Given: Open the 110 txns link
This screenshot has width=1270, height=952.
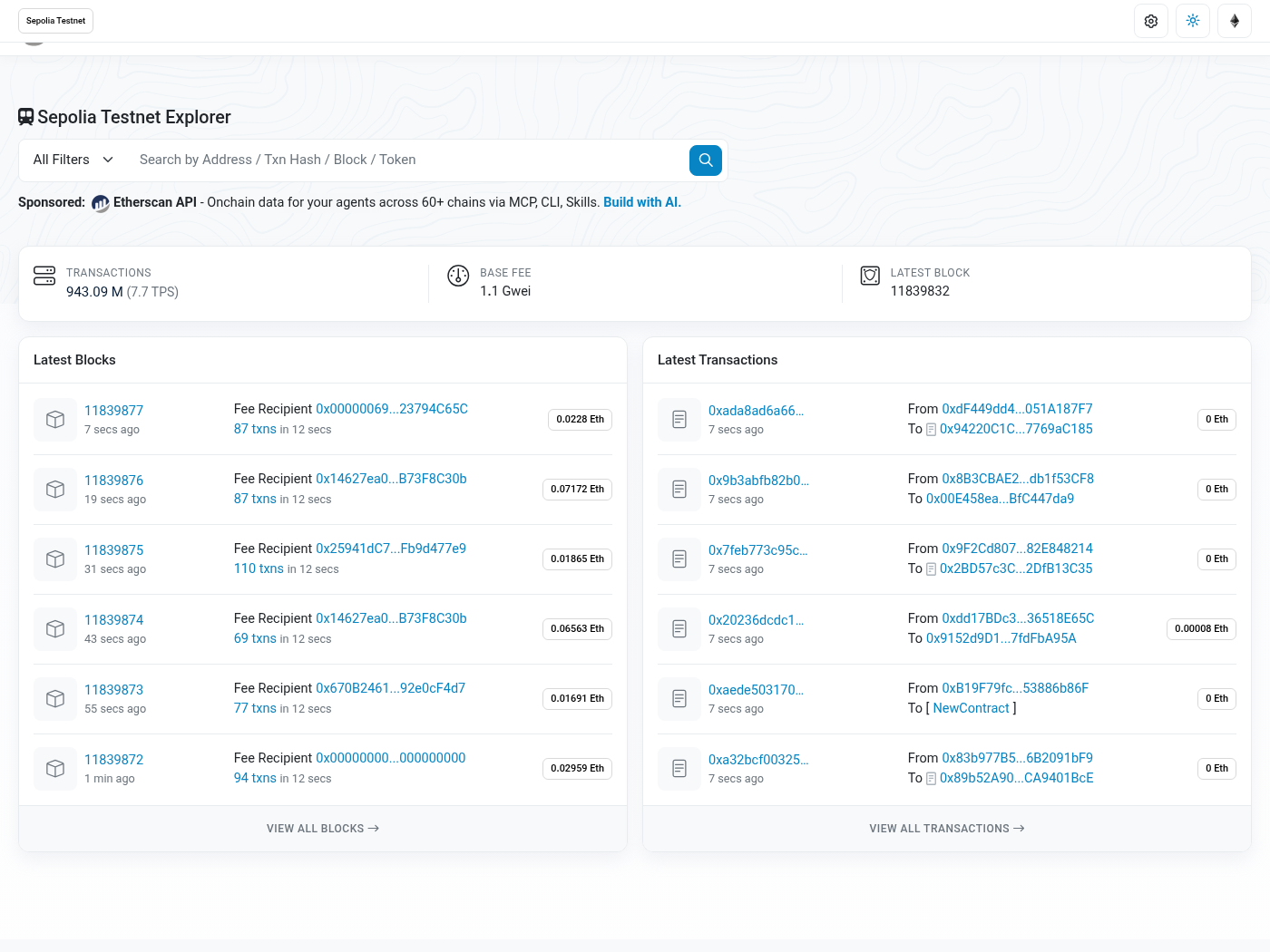Looking at the screenshot, I should pos(259,568).
